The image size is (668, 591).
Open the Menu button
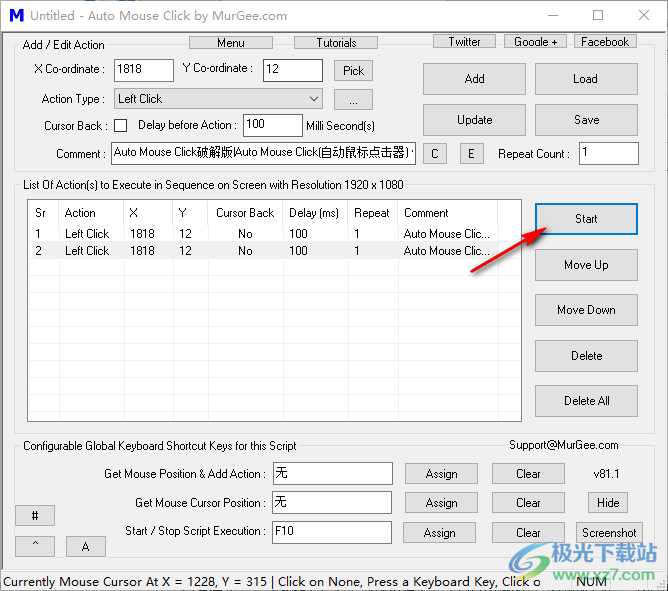[230, 43]
